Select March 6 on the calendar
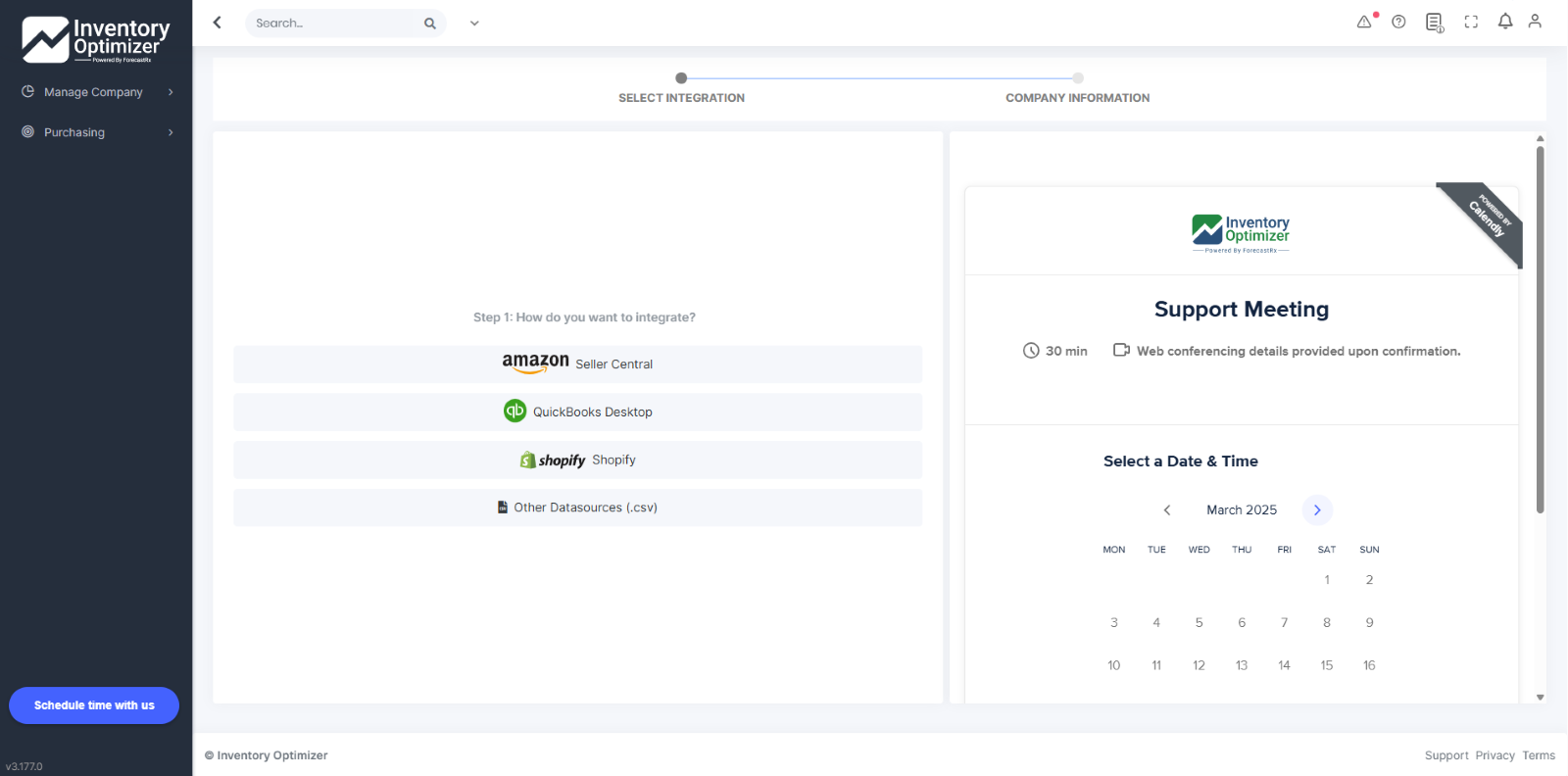The width and height of the screenshot is (1568, 776). (x=1242, y=622)
